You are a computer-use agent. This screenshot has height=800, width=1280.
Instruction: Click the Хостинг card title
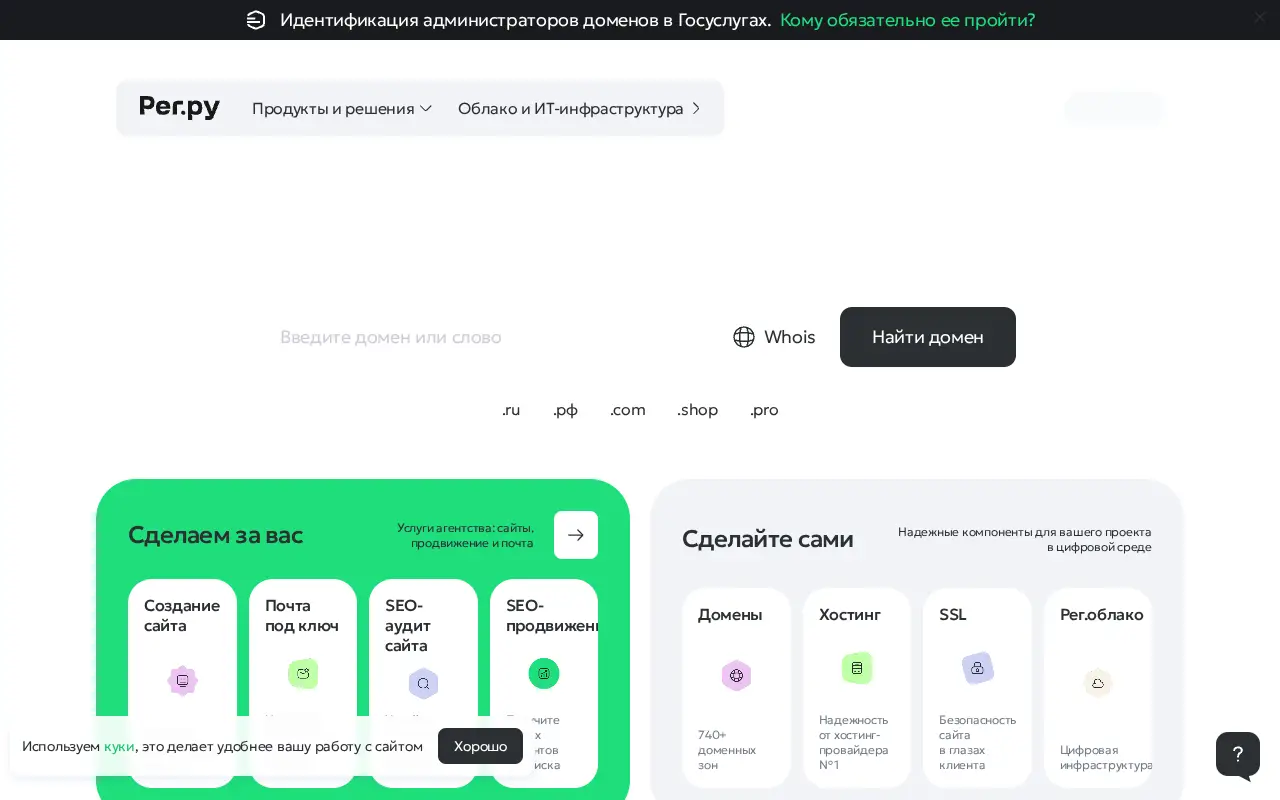(x=850, y=615)
